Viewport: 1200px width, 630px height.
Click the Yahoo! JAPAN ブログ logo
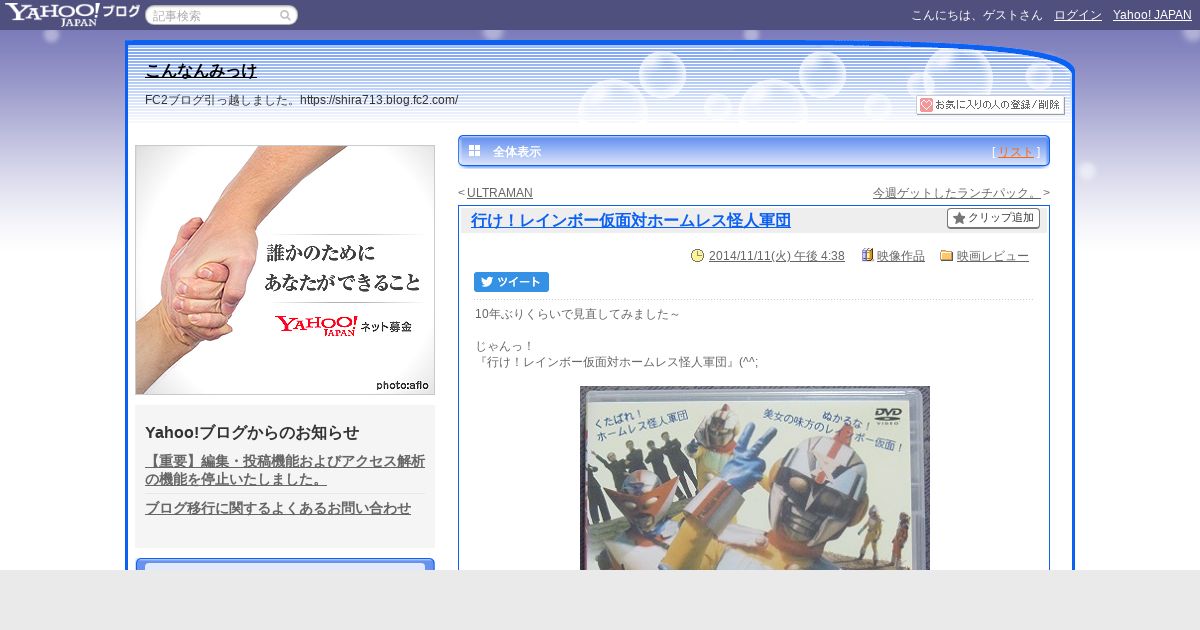coord(72,14)
